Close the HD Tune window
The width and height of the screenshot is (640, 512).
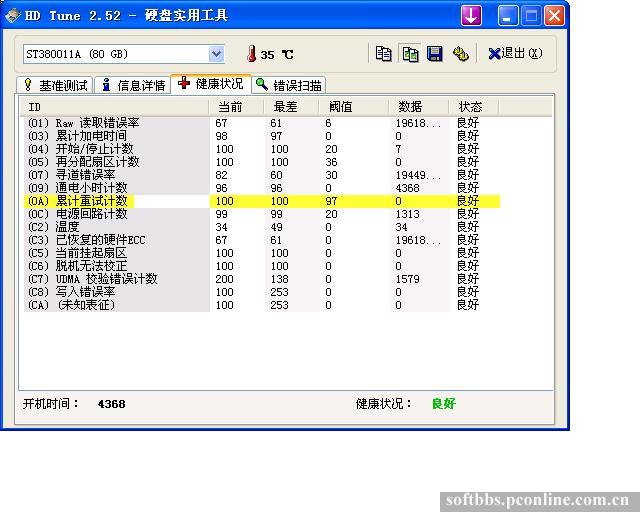(x=554, y=16)
